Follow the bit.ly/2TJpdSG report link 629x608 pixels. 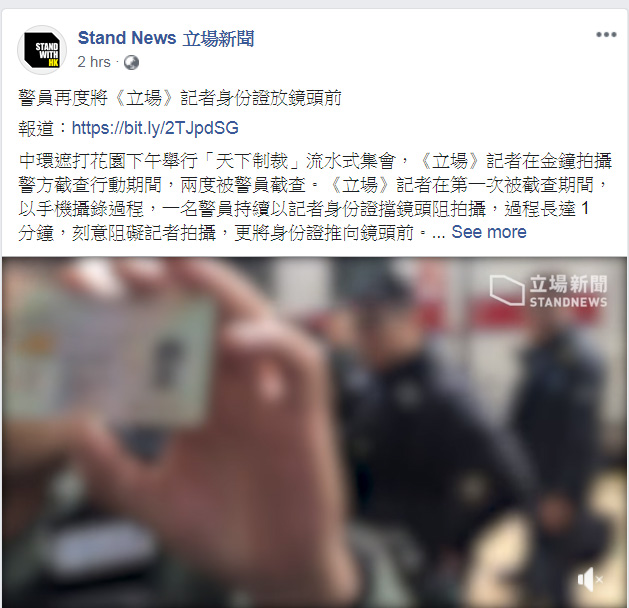click(x=155, y=128)
